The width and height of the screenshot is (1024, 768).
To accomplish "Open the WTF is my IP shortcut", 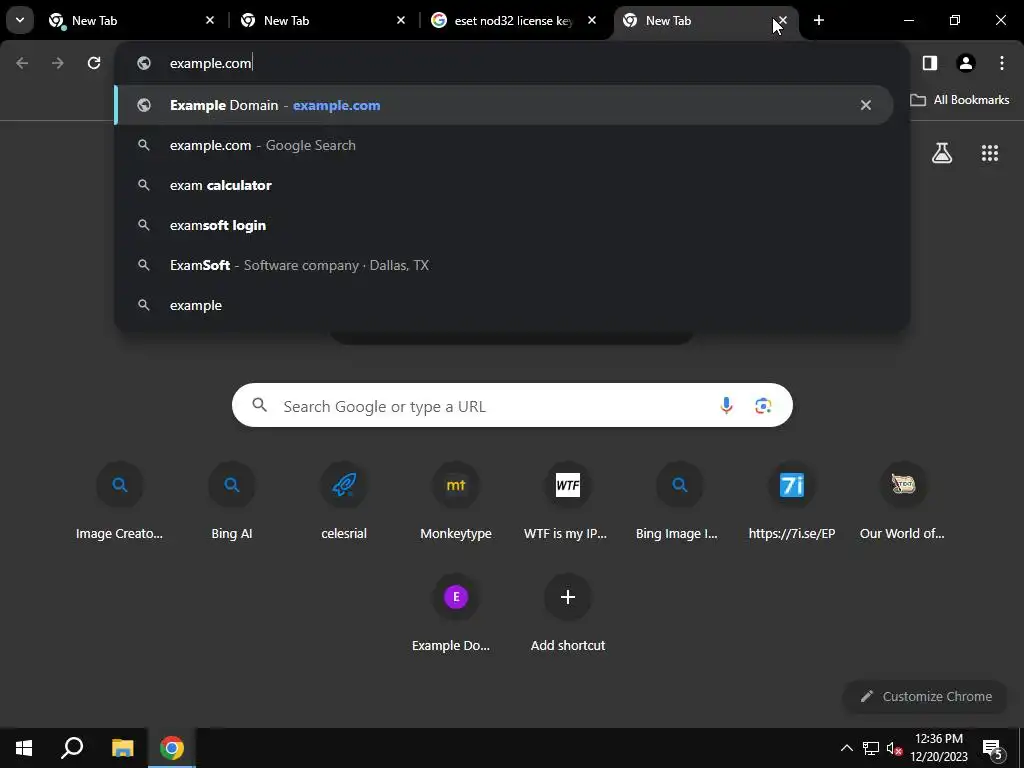I will [x=568, y=502].
